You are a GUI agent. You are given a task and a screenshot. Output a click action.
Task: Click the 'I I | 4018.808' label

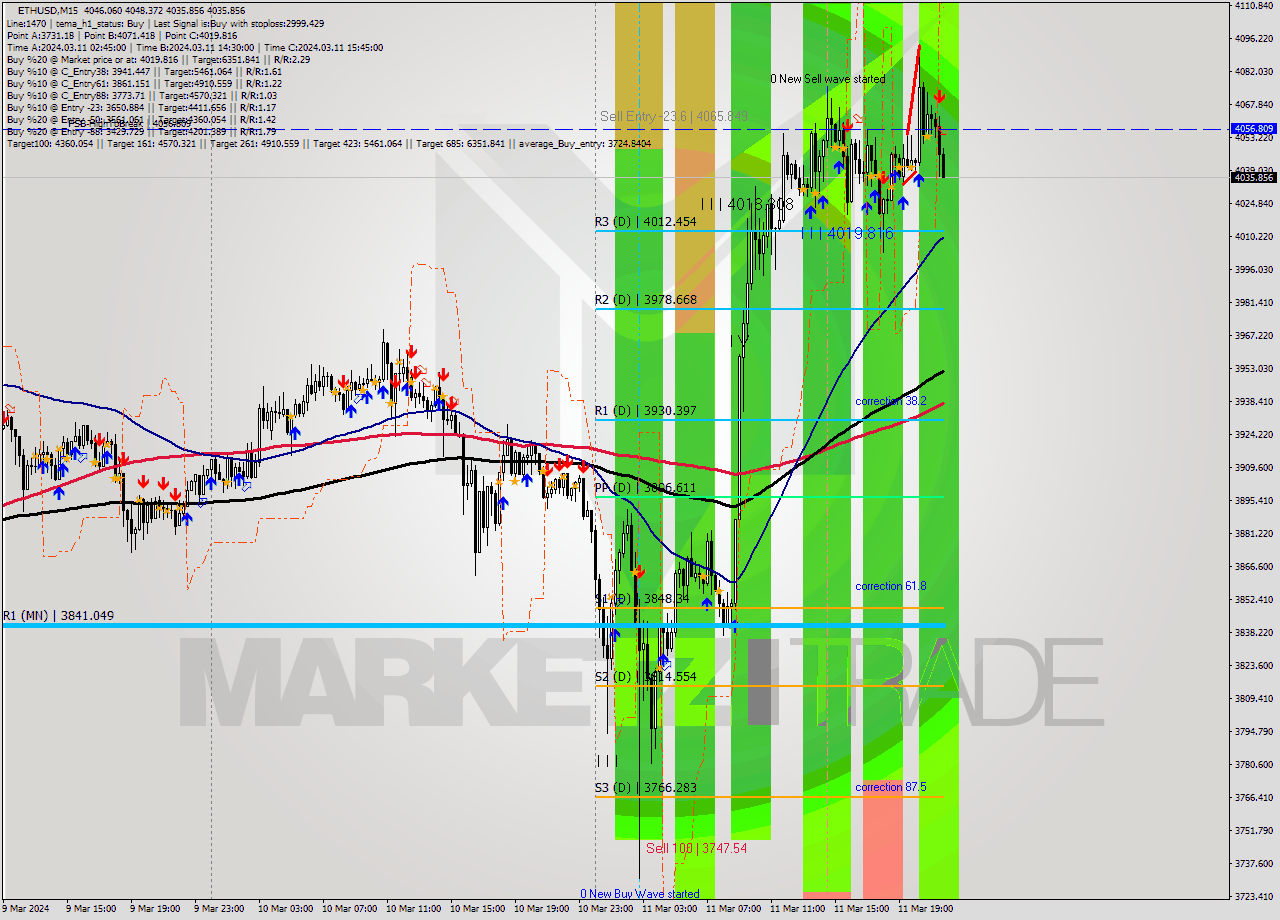747,204
